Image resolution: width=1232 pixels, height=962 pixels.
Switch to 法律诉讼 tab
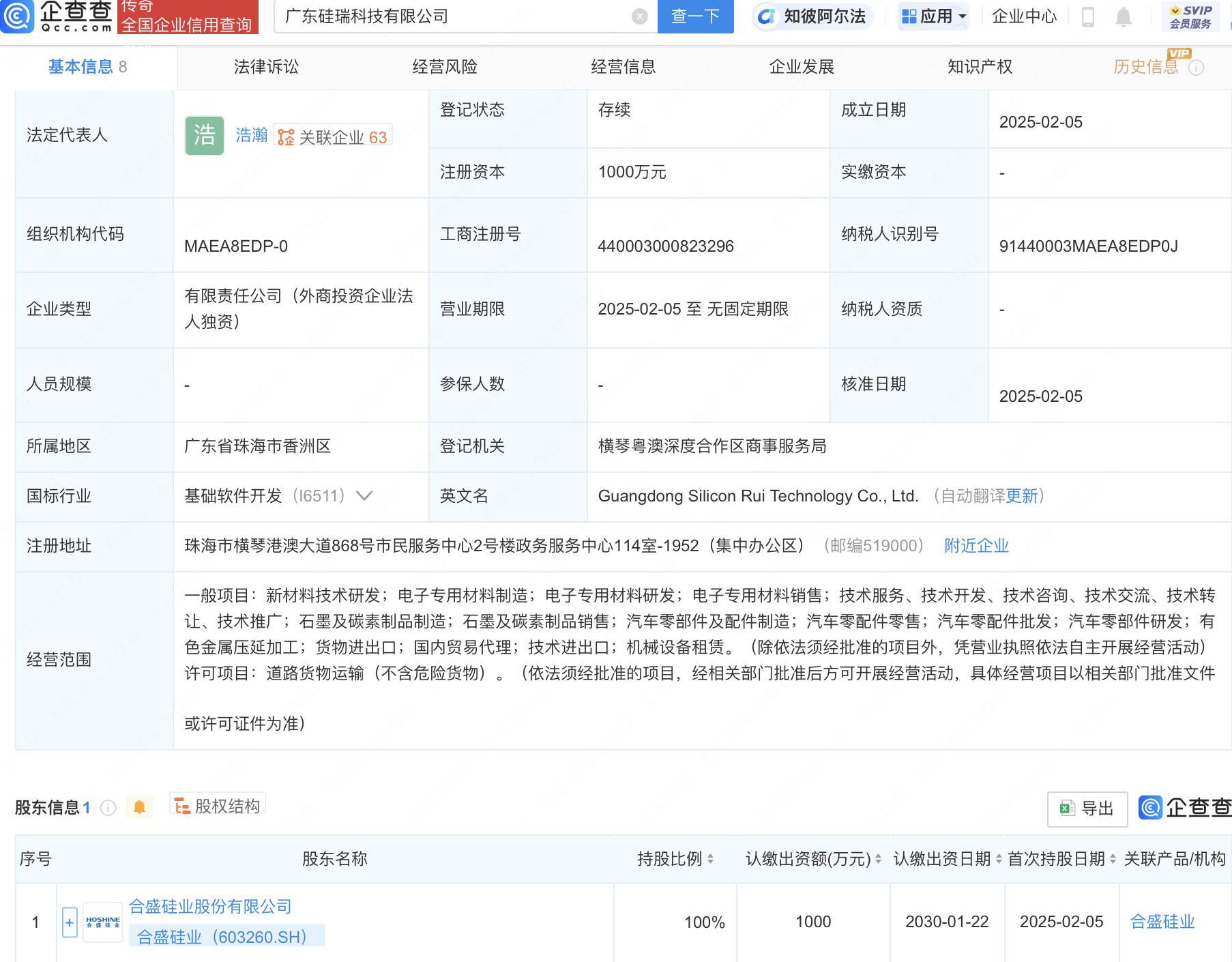[266, 67]
